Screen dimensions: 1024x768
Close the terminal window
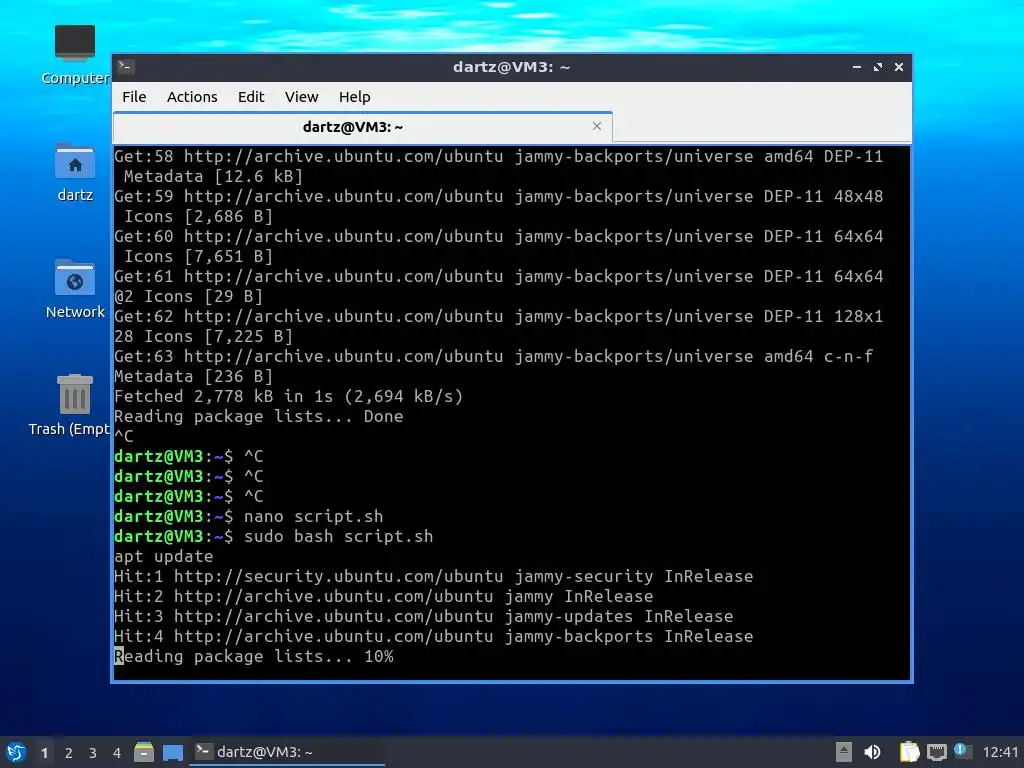pyautogui.click(x=899, y=67)
